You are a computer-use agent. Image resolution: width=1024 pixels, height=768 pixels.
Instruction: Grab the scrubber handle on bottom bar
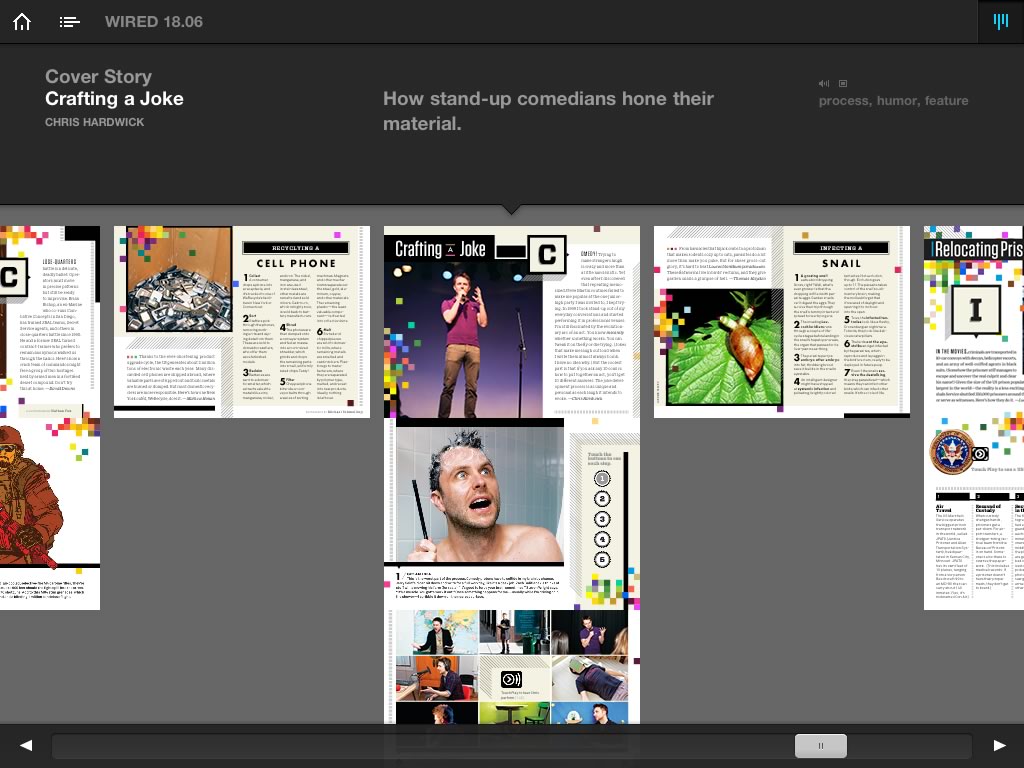(821, 746)
